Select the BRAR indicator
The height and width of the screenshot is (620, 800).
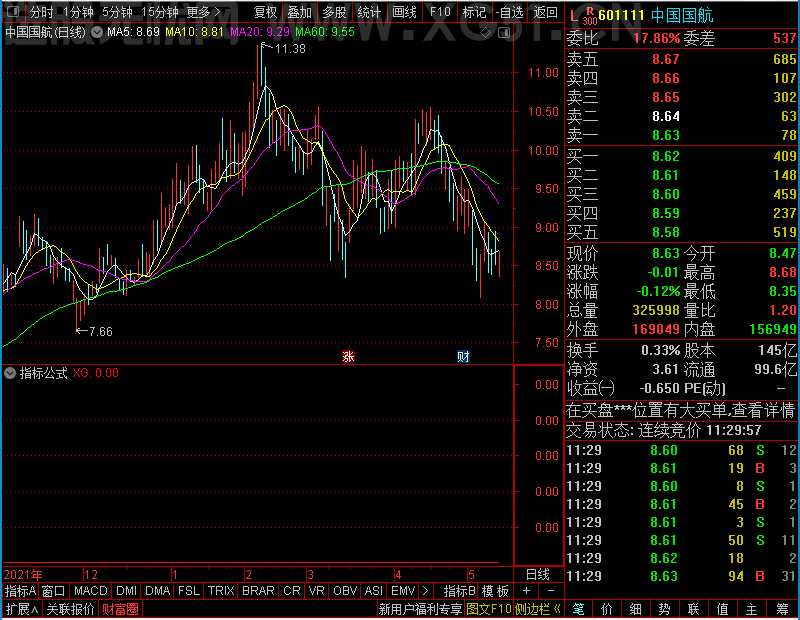(258, 591)
